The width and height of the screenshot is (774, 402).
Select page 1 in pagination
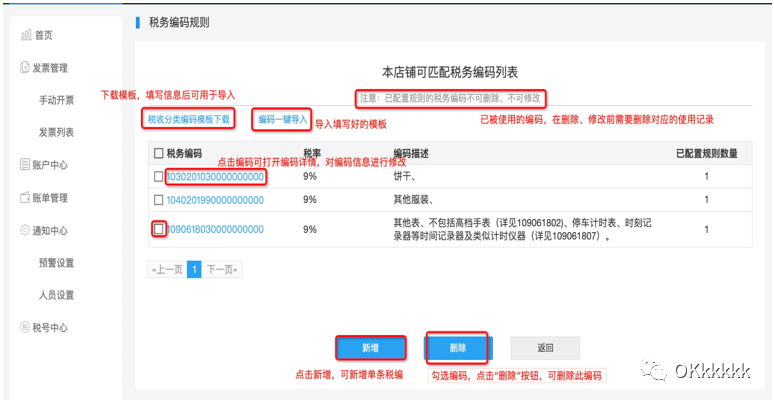click(x=194, y=269)
